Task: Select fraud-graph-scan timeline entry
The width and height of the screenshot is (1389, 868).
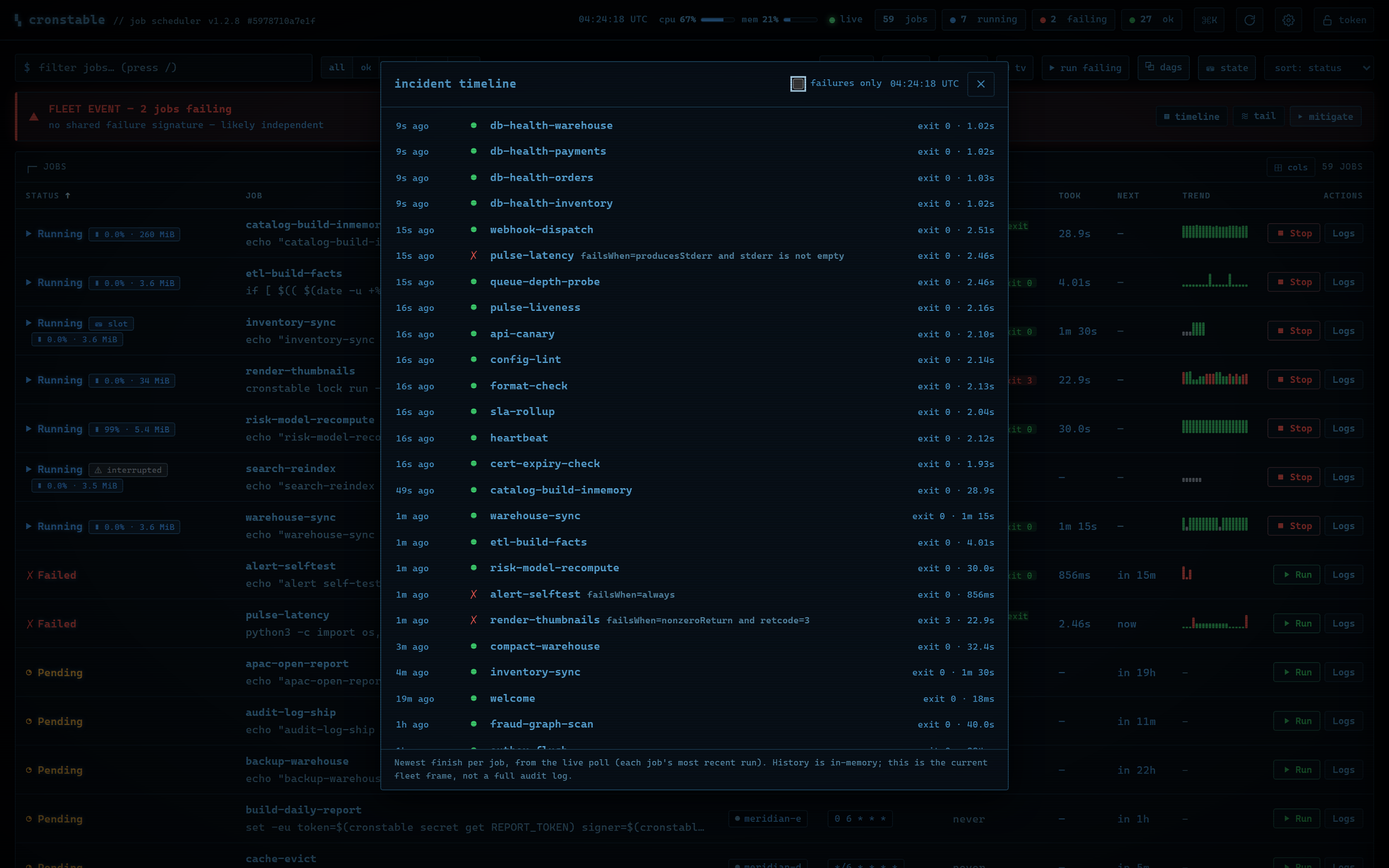Action: [694, 725]
